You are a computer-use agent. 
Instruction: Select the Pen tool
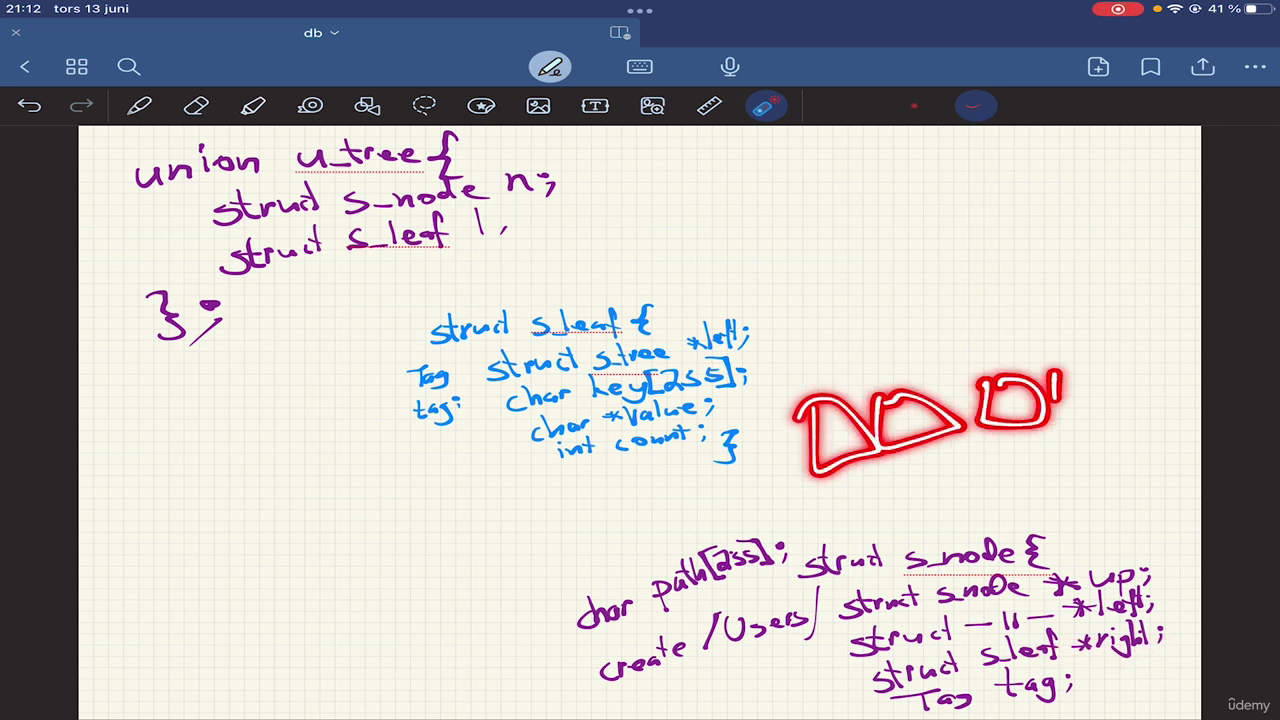(139, 106)
